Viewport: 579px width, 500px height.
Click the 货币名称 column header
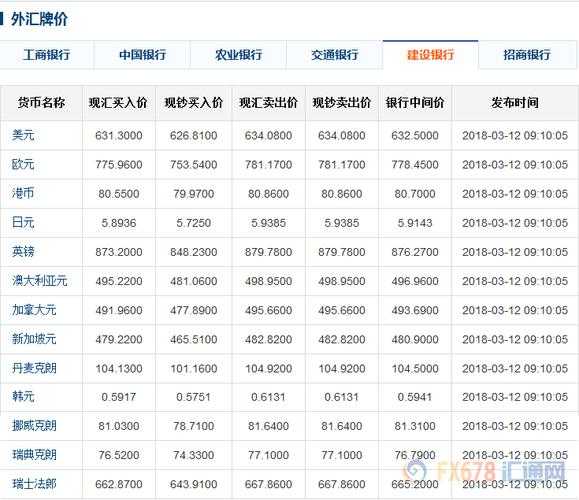[41, 103]
